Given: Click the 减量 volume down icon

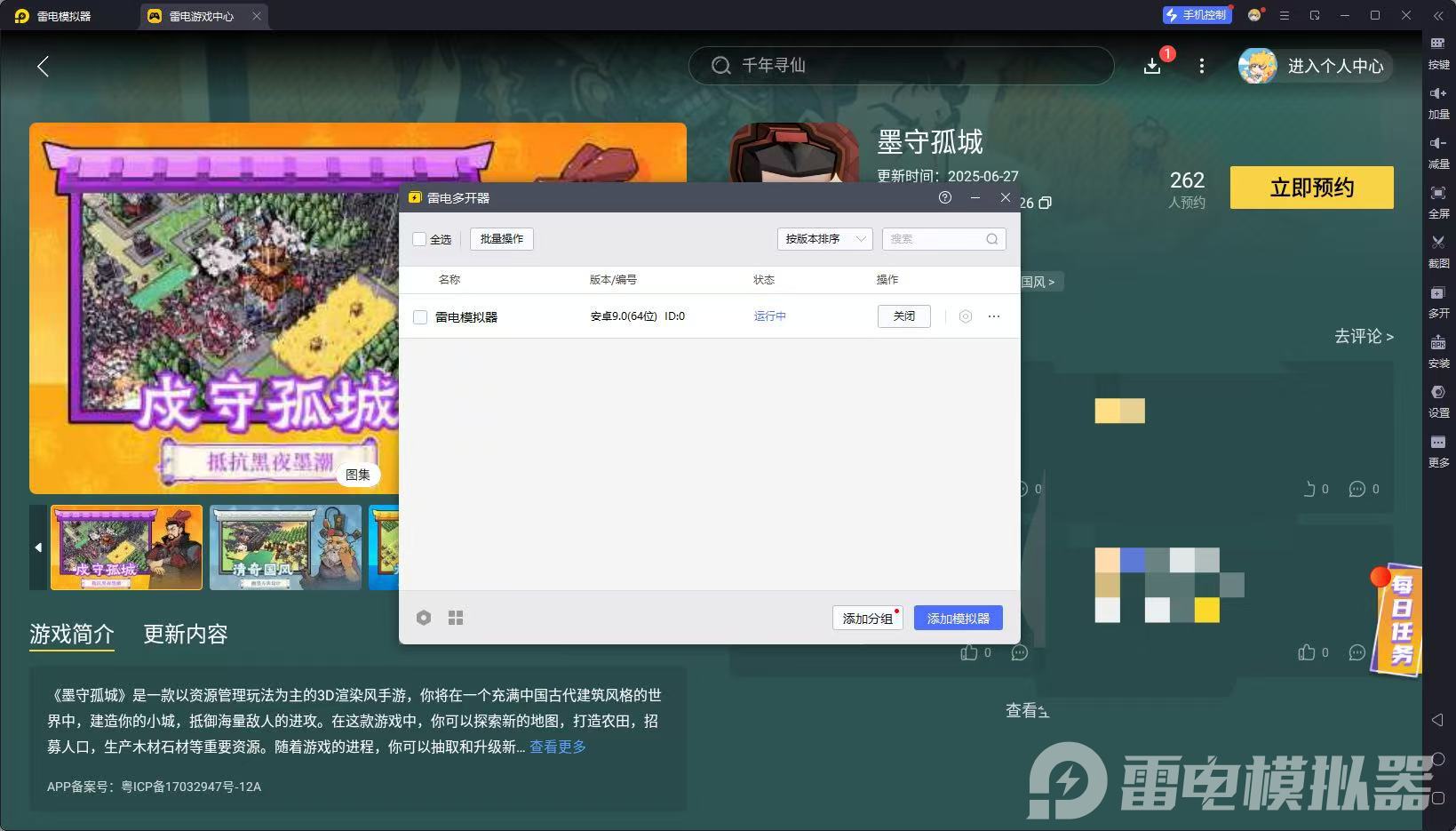Looking at the screenshot, I should click(x=1438, y=152).
